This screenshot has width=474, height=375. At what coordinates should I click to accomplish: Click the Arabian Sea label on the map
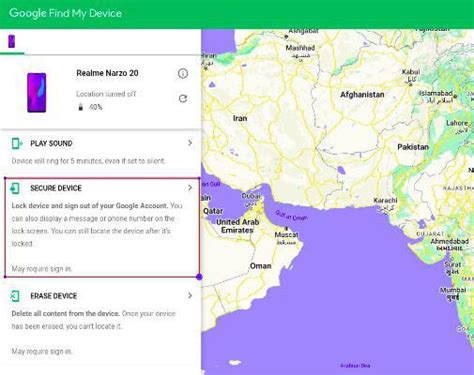pos(355,365)
